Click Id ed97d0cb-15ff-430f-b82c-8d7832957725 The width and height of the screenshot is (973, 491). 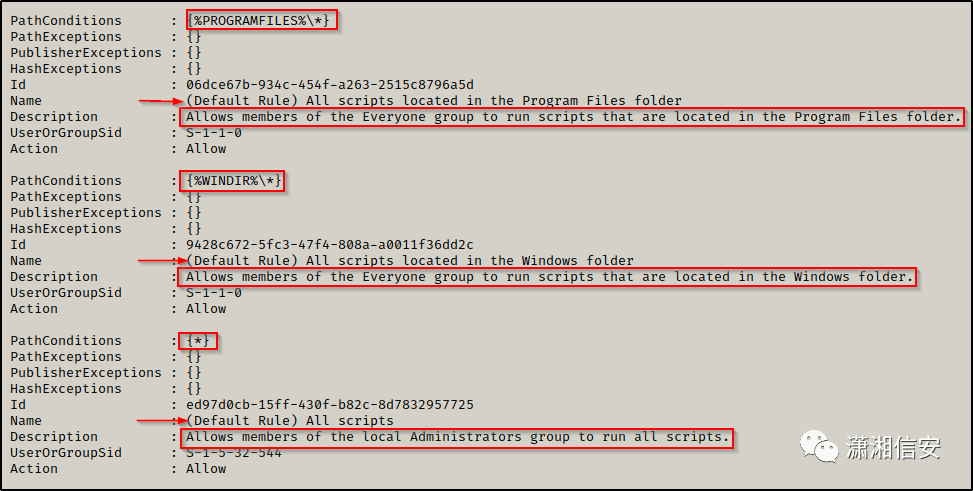point(330,405)
